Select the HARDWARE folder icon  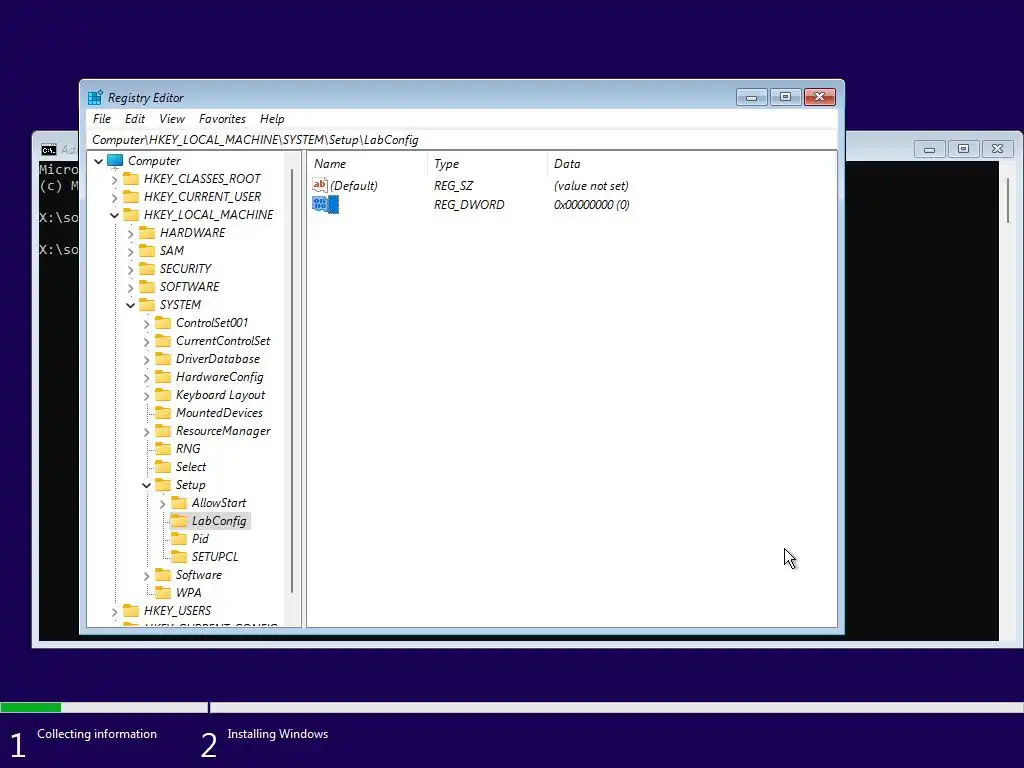(147, 232)
